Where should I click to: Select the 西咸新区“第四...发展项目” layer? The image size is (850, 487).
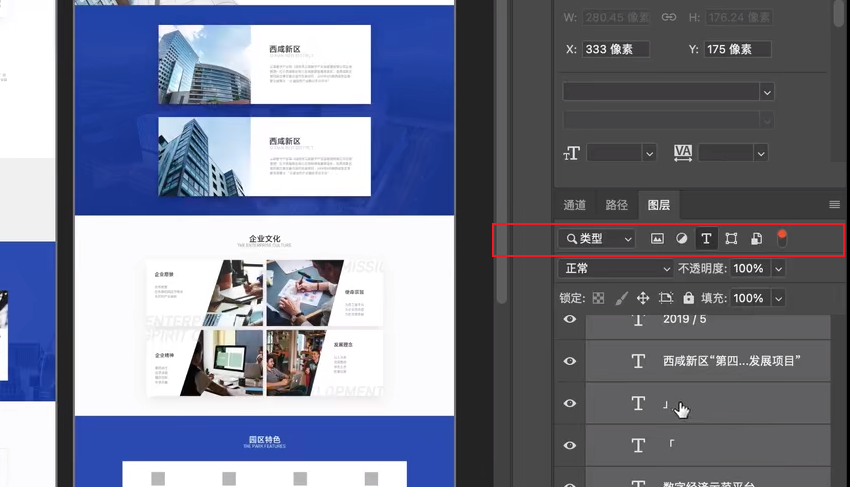708,361
